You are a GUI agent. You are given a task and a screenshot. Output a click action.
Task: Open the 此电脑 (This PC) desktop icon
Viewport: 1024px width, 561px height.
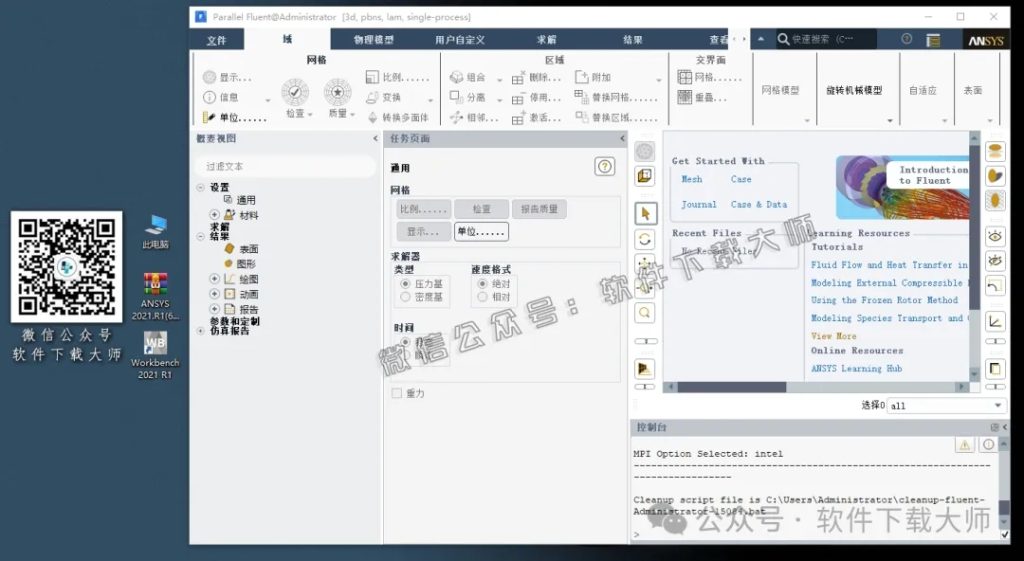point(155,231)
